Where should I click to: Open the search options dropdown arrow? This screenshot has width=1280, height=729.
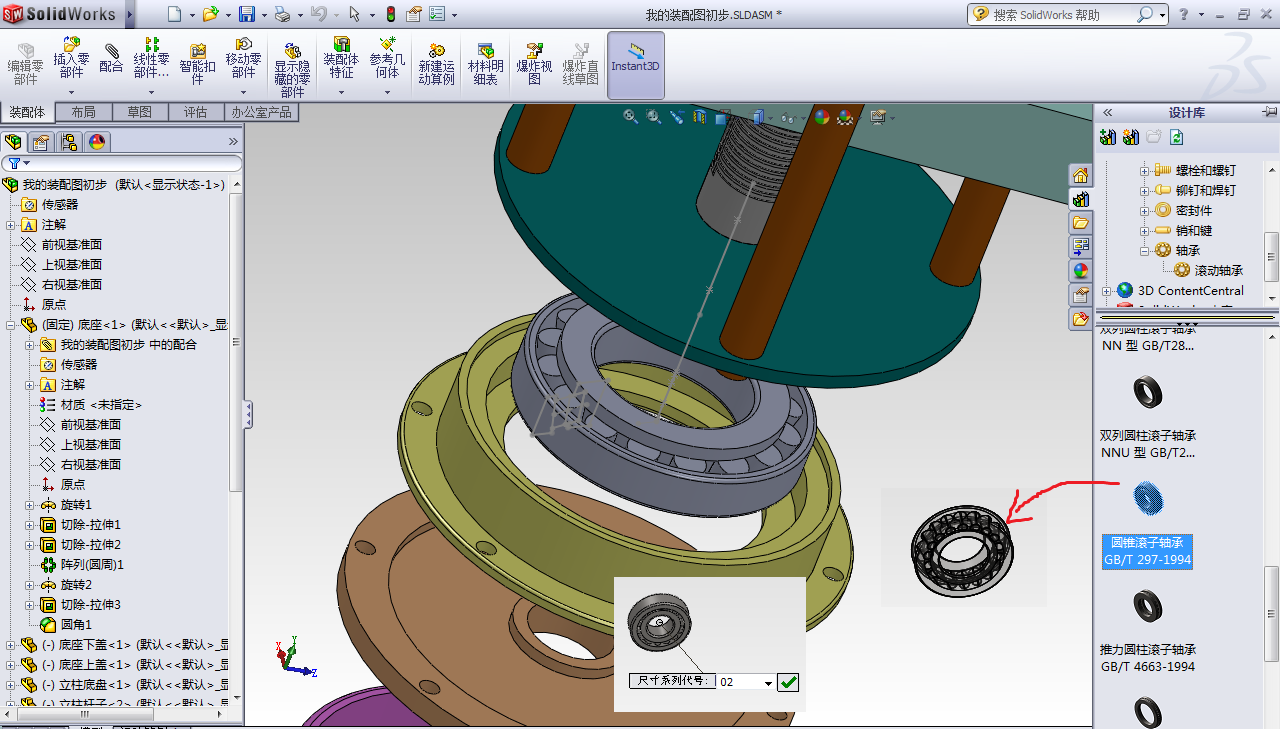(x=1163, y=14)
